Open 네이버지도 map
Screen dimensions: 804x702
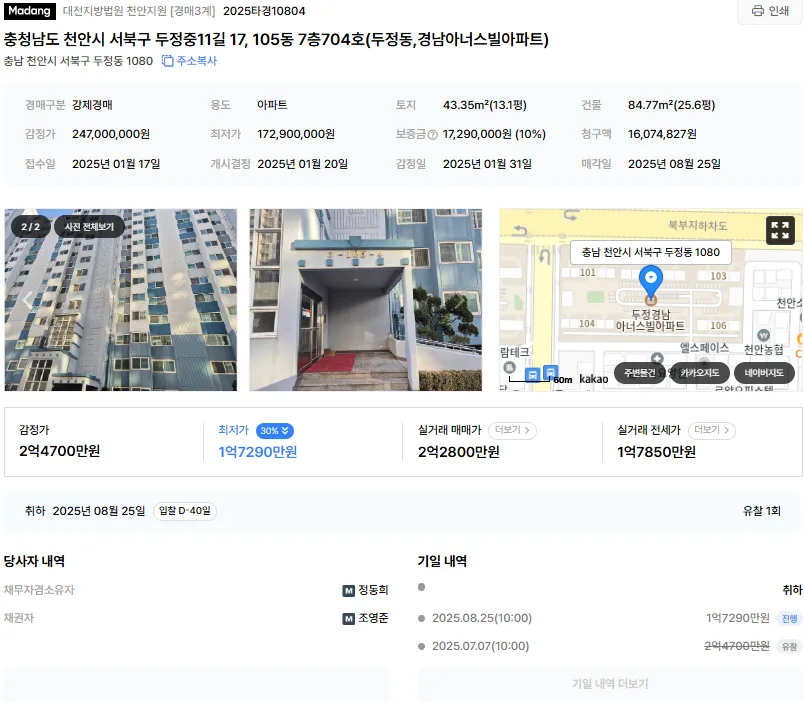point(764,373)
